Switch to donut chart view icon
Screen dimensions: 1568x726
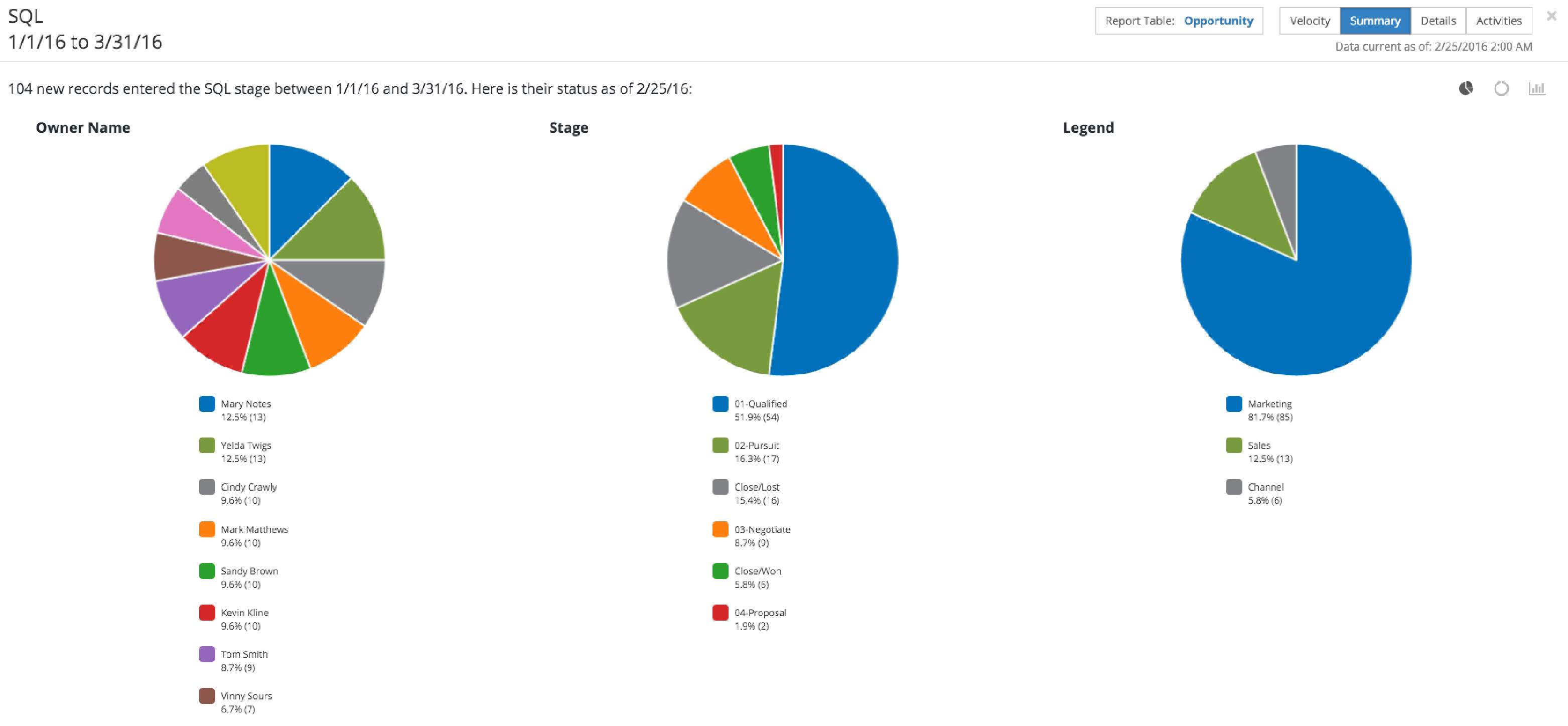pos(1501,89)
